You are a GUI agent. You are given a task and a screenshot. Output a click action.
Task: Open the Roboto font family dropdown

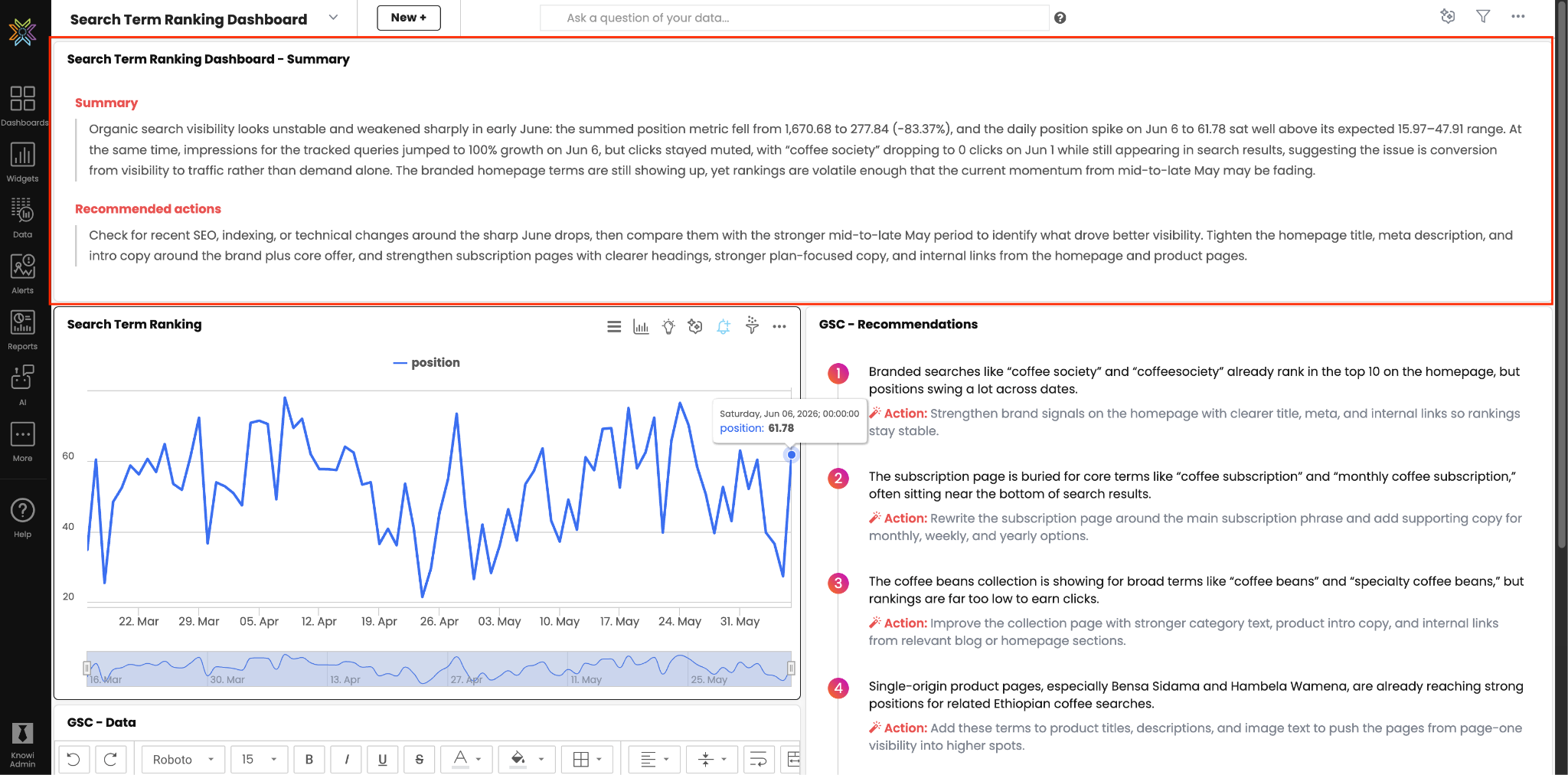pos(184,759)
